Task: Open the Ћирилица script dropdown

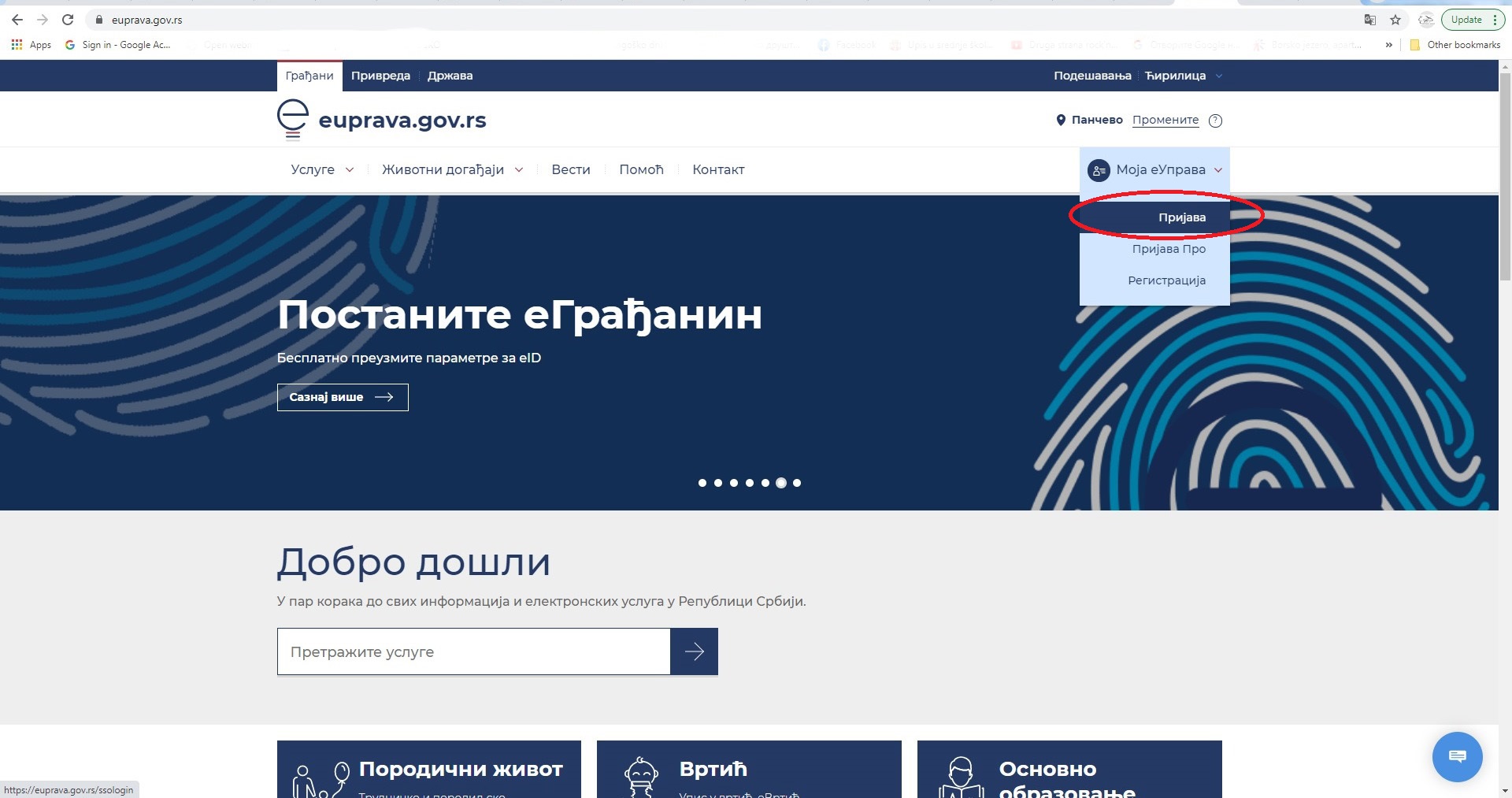Action: [x=1183, y=76]
